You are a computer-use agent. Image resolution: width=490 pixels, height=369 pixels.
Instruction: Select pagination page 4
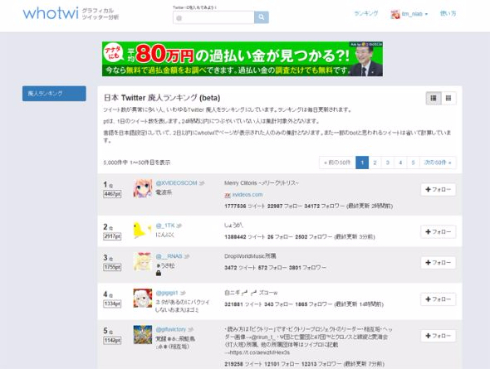pyautogui.click(x=400, y=163)
